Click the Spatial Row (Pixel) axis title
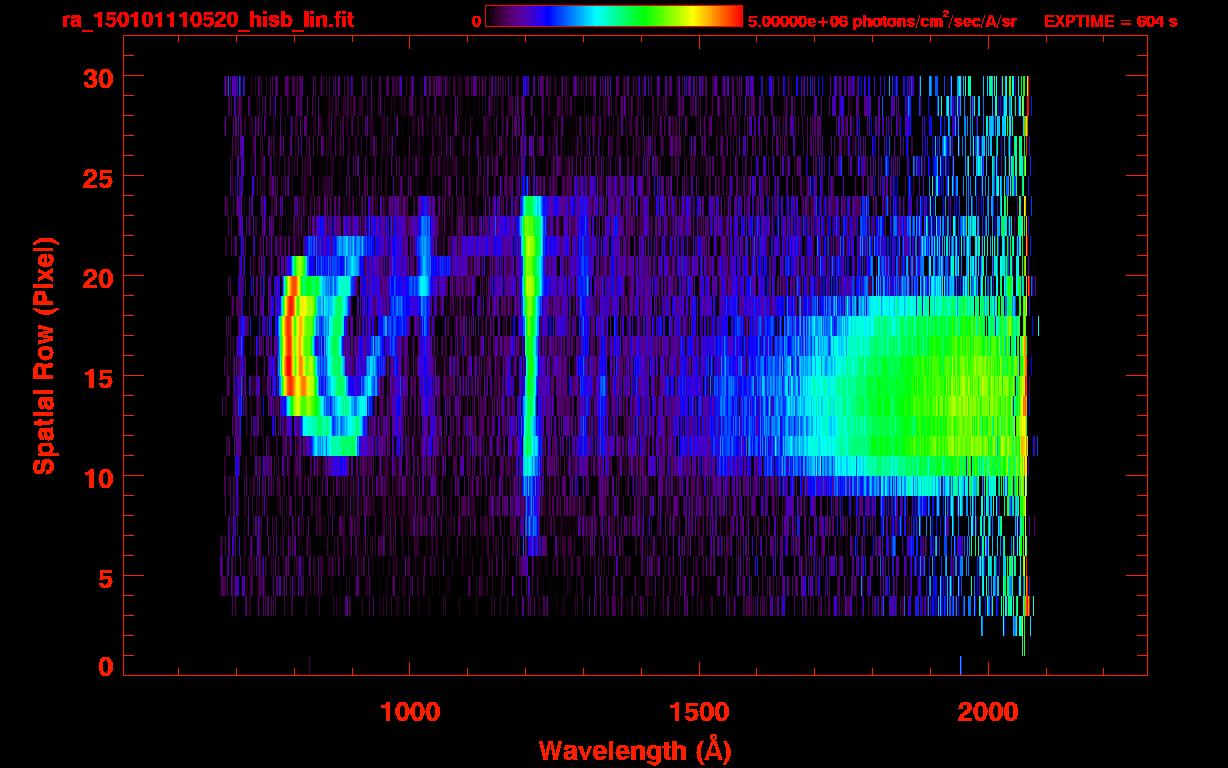Screen dimensions: 1228x768 (x=43, y=356)
